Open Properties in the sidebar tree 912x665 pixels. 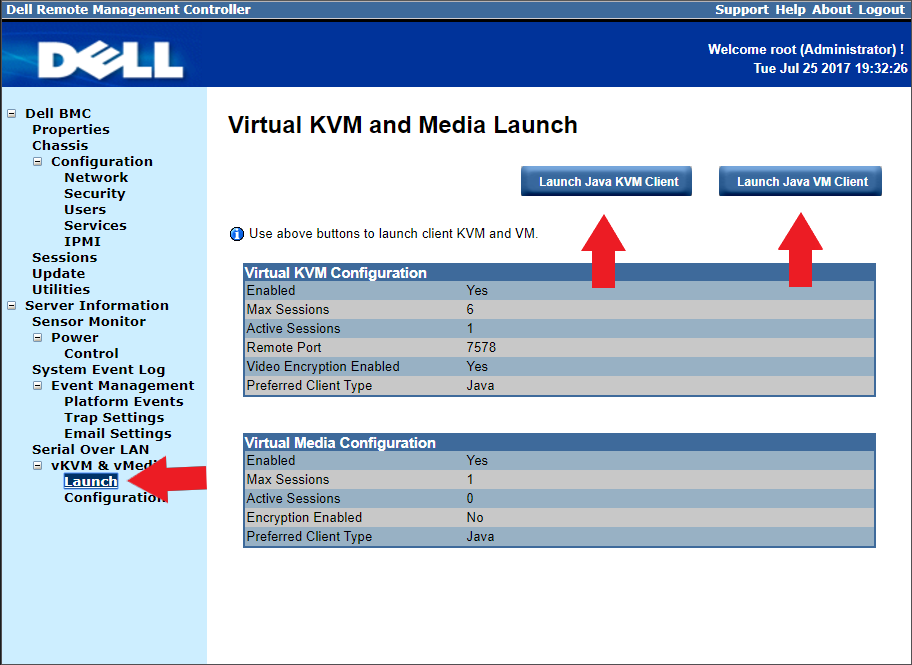click(71, 130)
